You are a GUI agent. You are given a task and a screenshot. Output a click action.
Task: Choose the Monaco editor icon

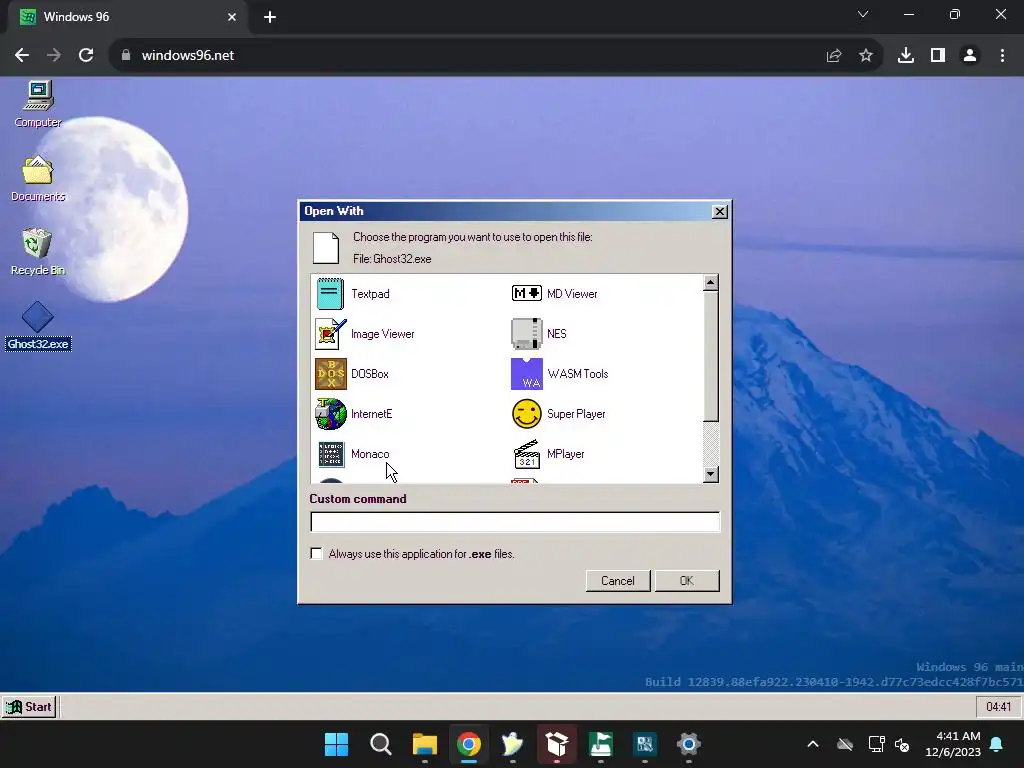330,454
